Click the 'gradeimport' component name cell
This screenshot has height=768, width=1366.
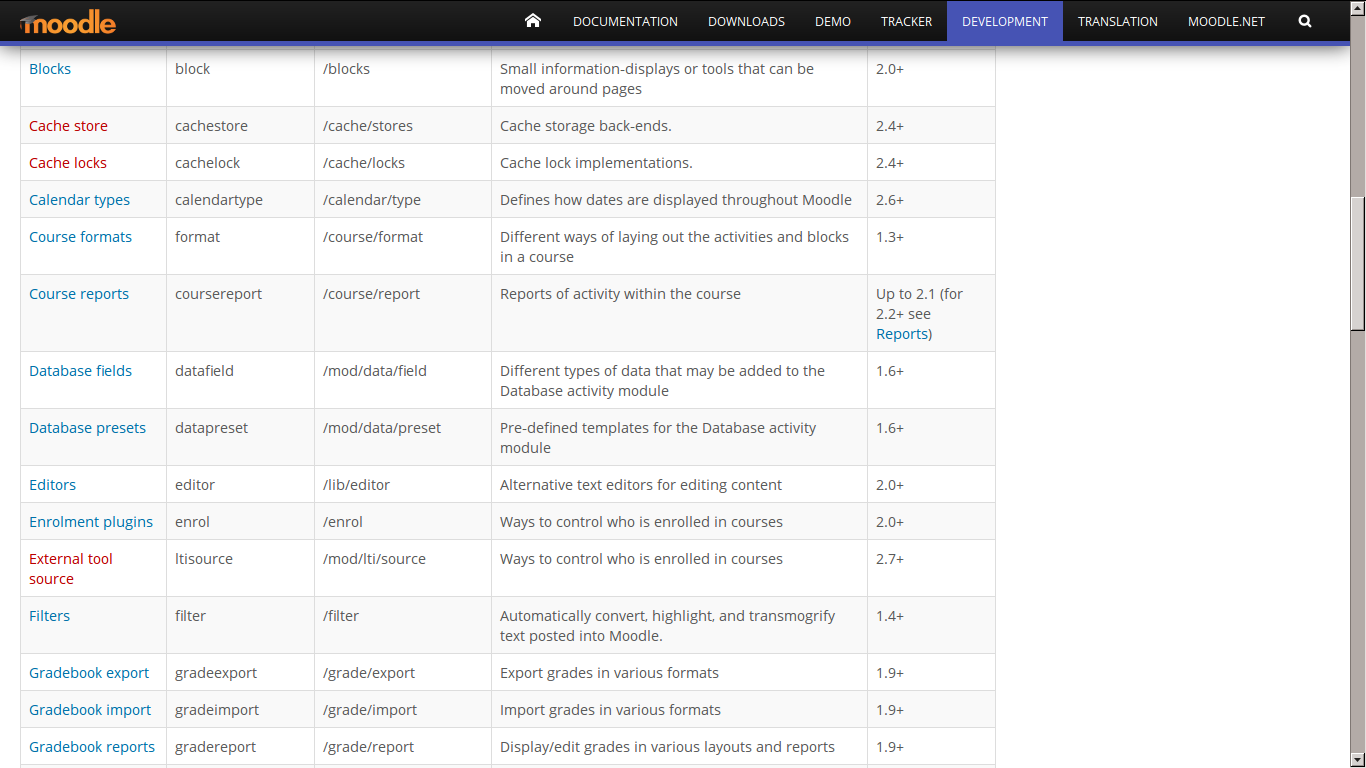[240, 710]
